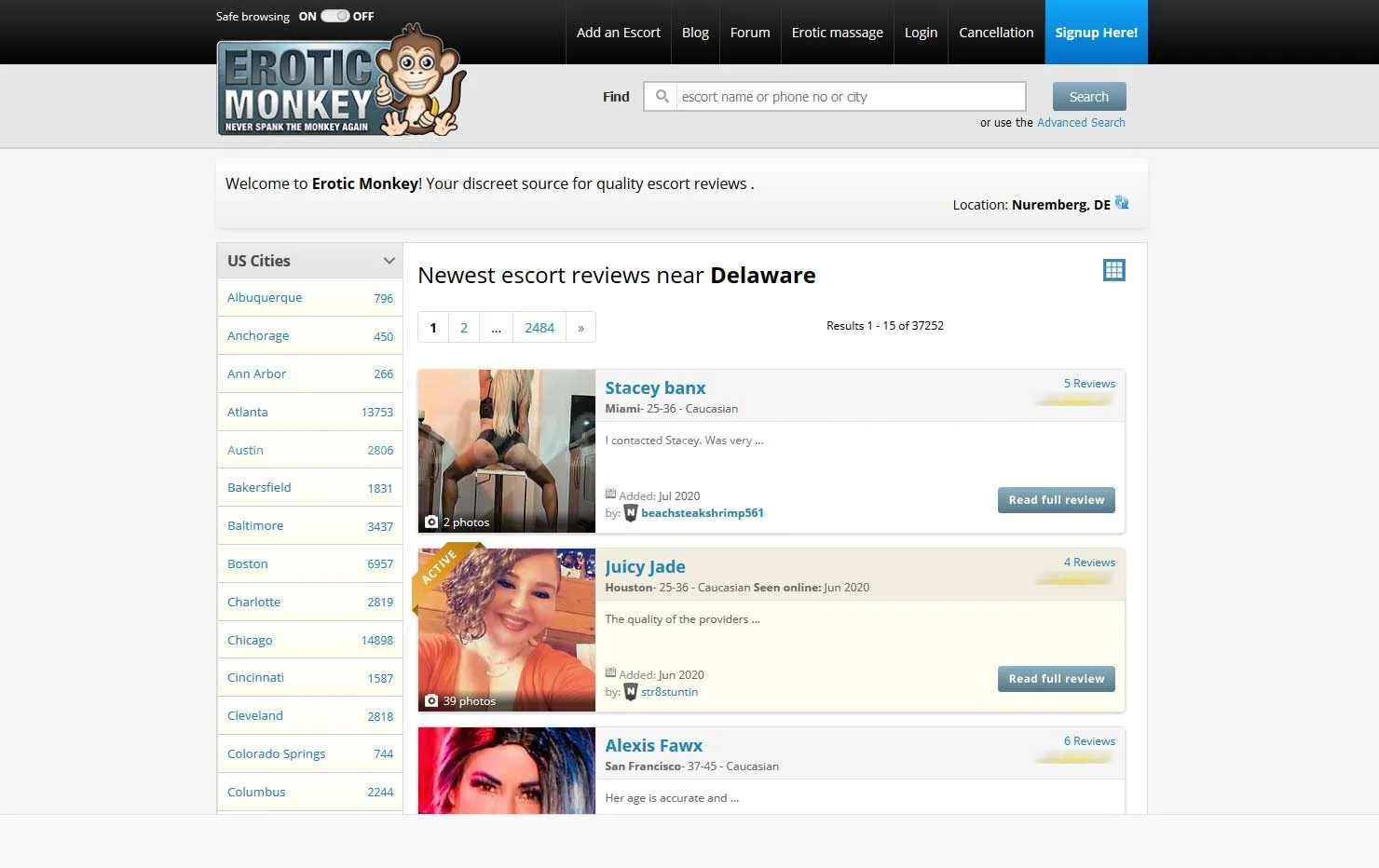Click Alexis Fawx star rating bar

[1073, 758]
